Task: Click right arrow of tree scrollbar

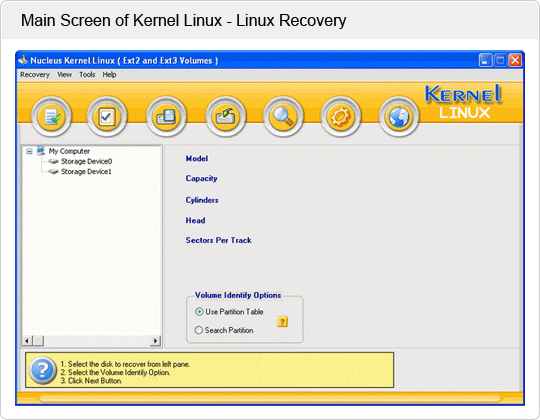Action: 156,341
